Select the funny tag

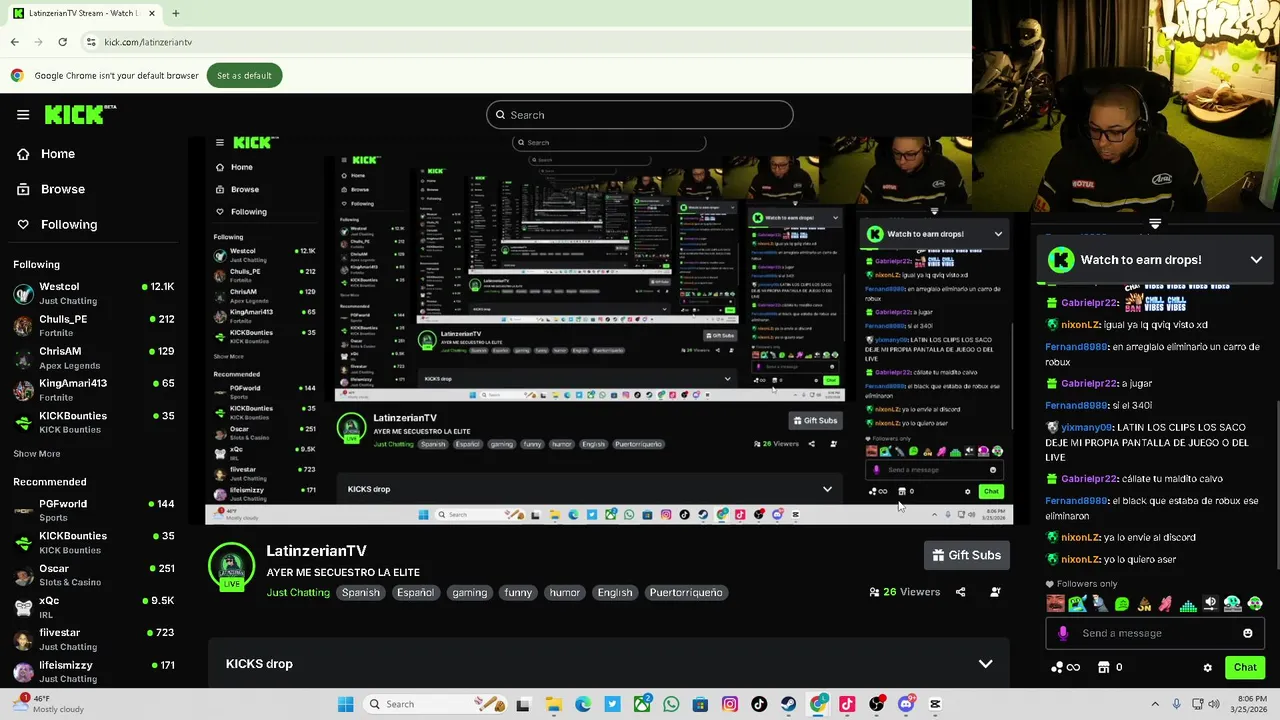(x=518, y=592)
